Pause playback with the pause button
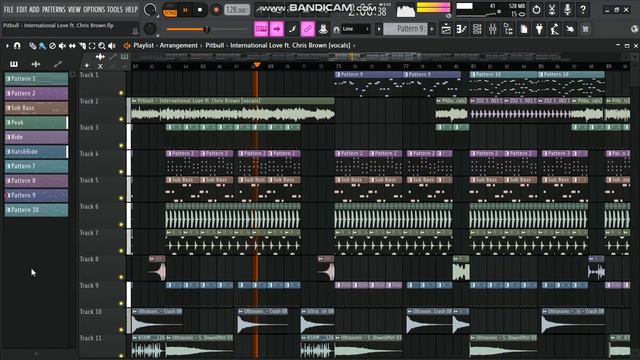The width and height of the screenshot is (640, 360). point(185,10)
